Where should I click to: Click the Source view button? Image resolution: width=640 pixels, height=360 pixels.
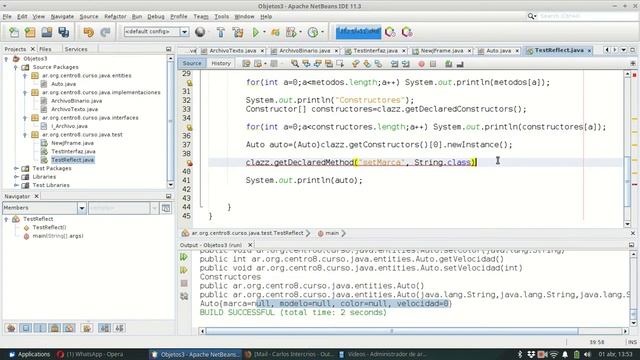pyautogui.click(x=192, y=63)
